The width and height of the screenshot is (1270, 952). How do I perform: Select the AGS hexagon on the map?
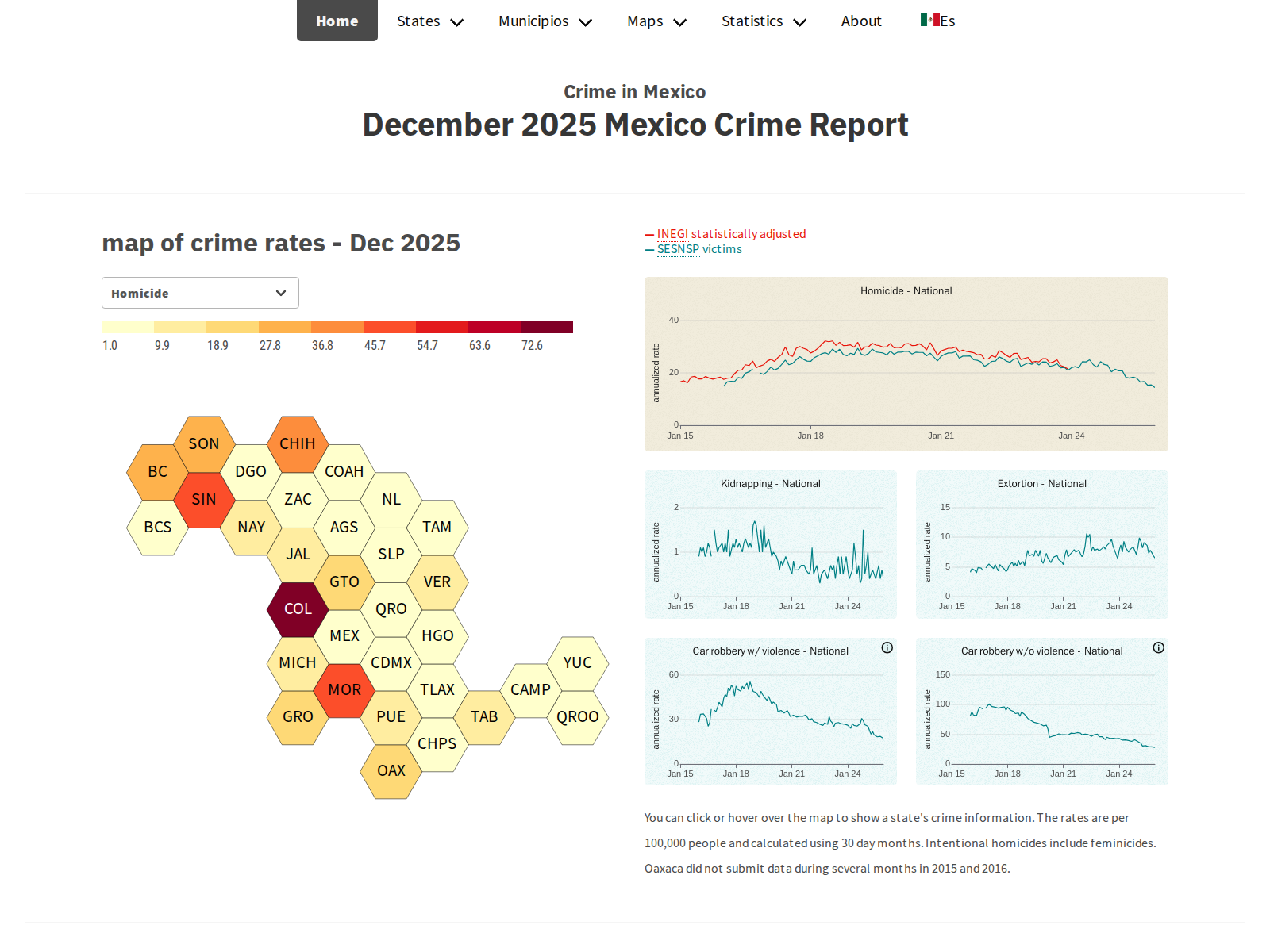click(344, 527)
